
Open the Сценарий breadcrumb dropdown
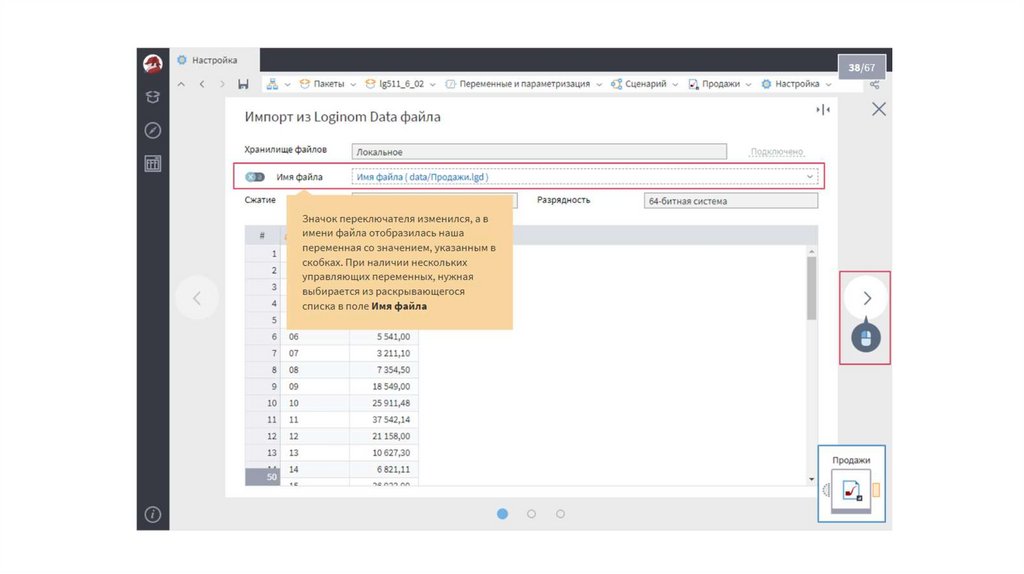click(x=675, y=85)
